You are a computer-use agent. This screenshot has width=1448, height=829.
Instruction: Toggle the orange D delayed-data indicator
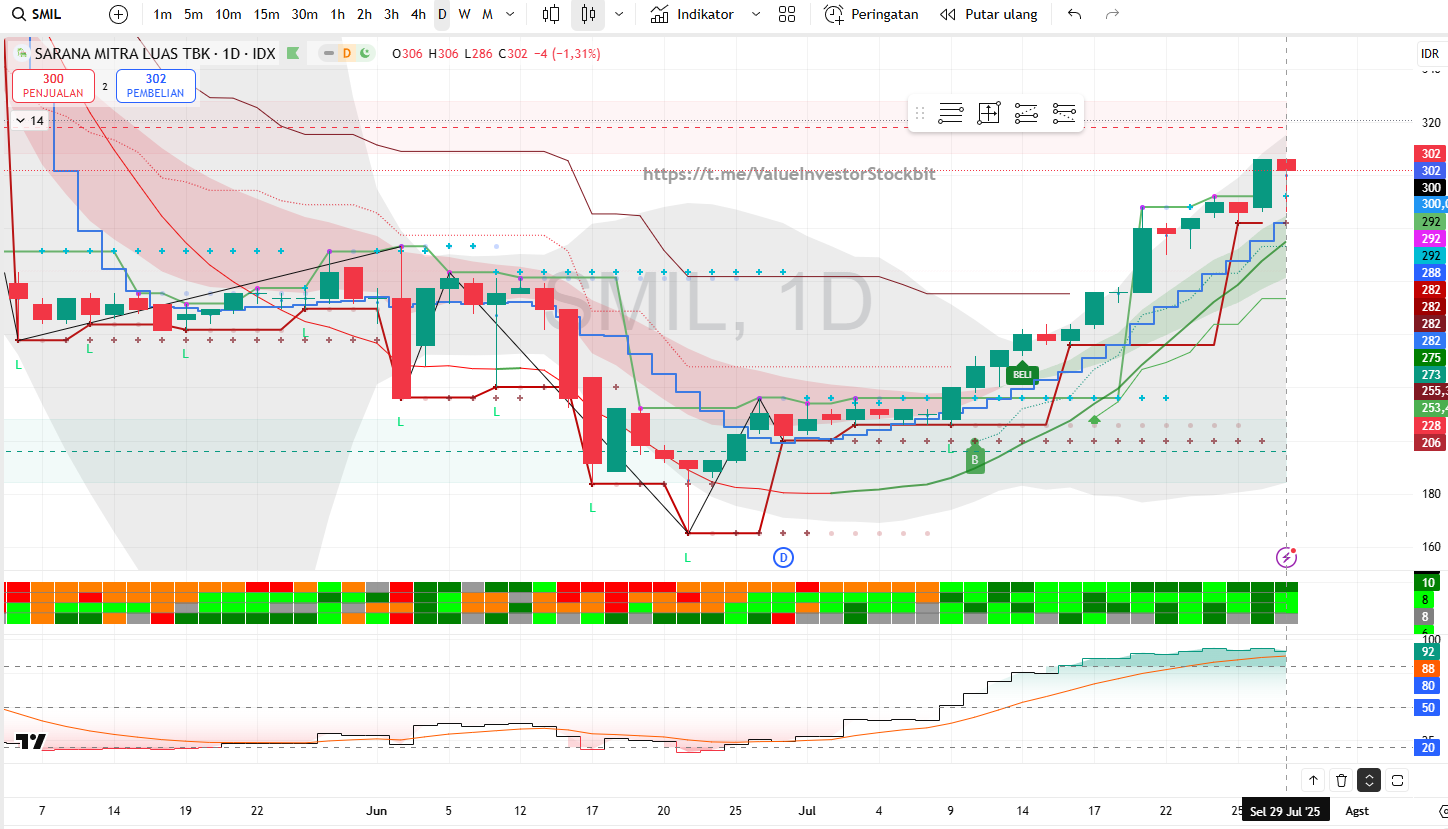click(x=347, y=53)
